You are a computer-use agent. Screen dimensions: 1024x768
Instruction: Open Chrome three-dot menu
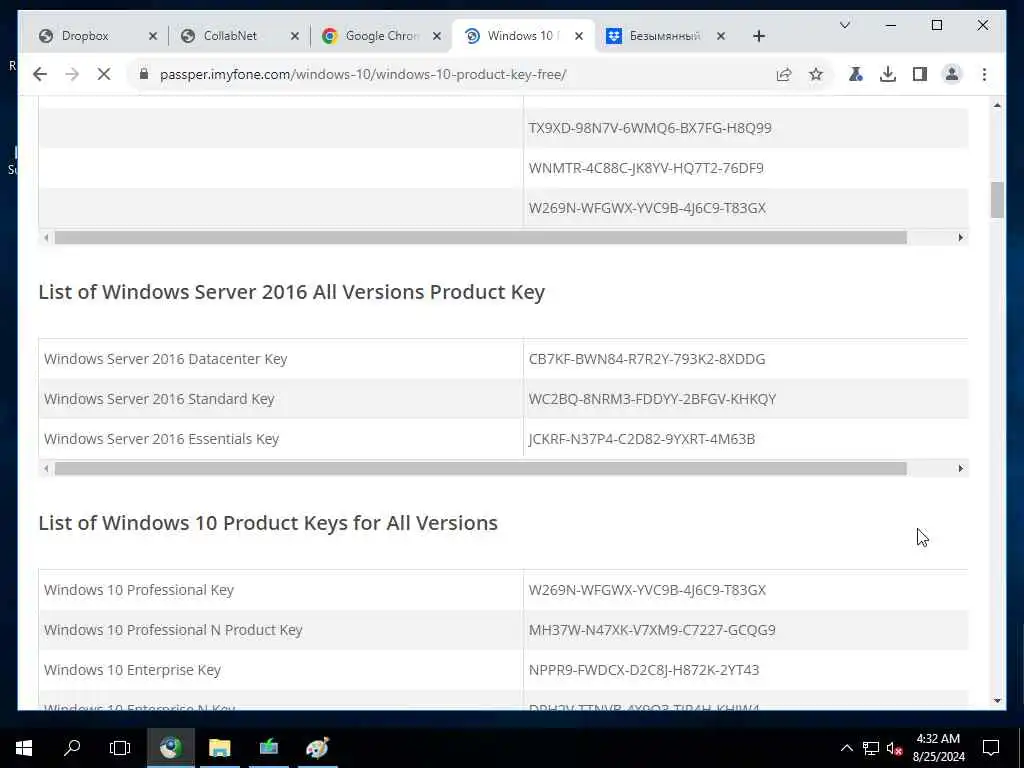pos(984,74)
